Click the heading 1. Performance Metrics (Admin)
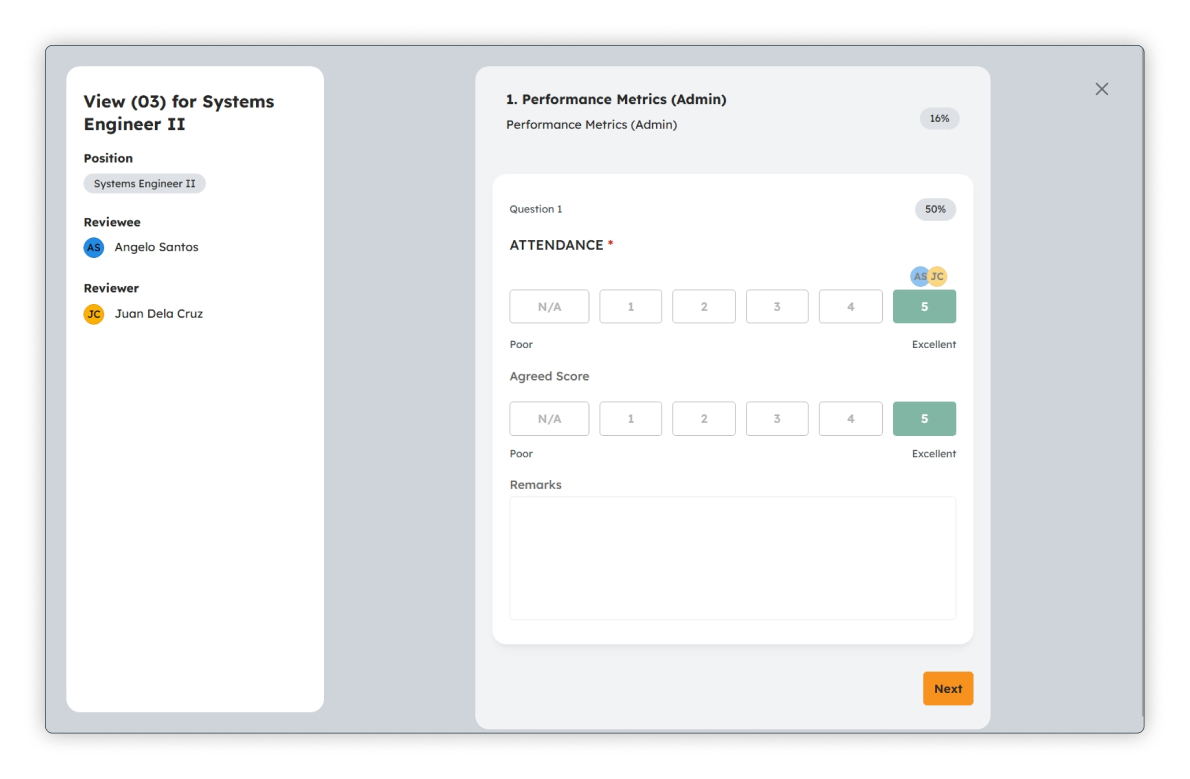1190x779 pixels. pyautogui.click(x=616, y=99)
